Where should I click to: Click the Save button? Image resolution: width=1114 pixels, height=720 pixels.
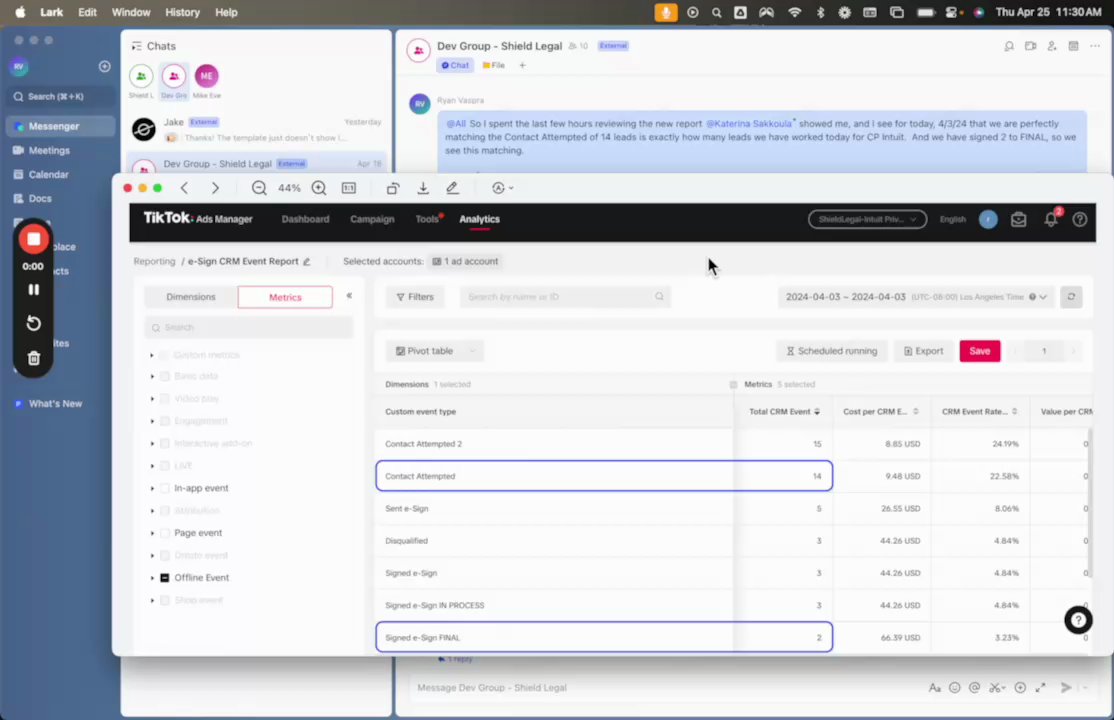980,351
